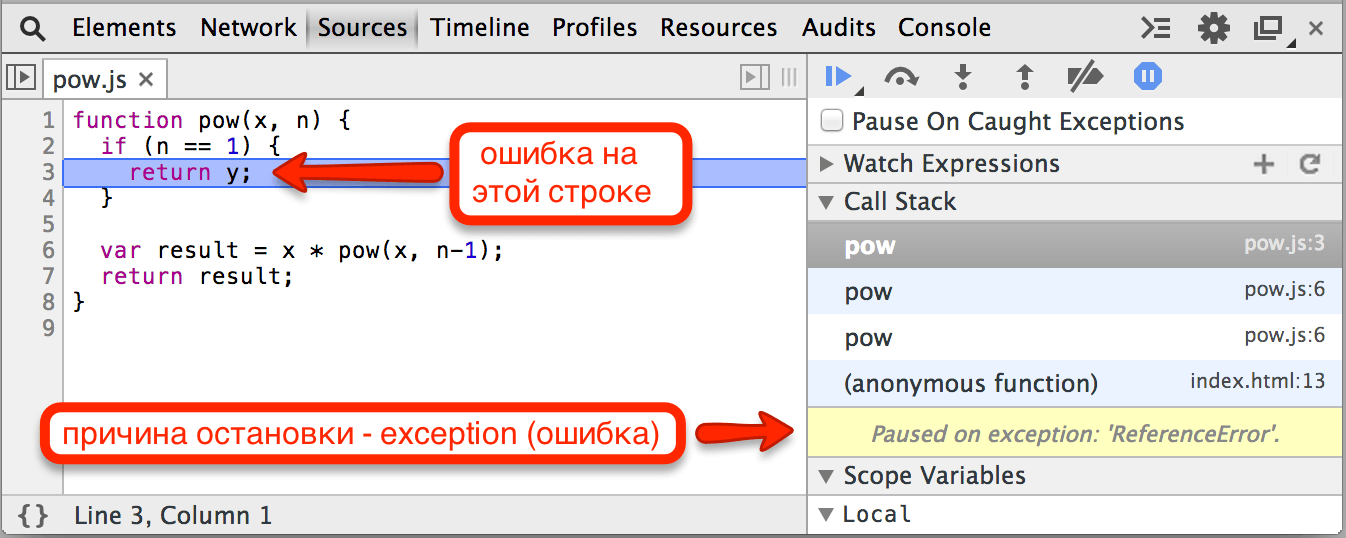This screenshot has height=538, width=1346.
Task: Expand the Watch Expressions section
Action: (827, 164)
